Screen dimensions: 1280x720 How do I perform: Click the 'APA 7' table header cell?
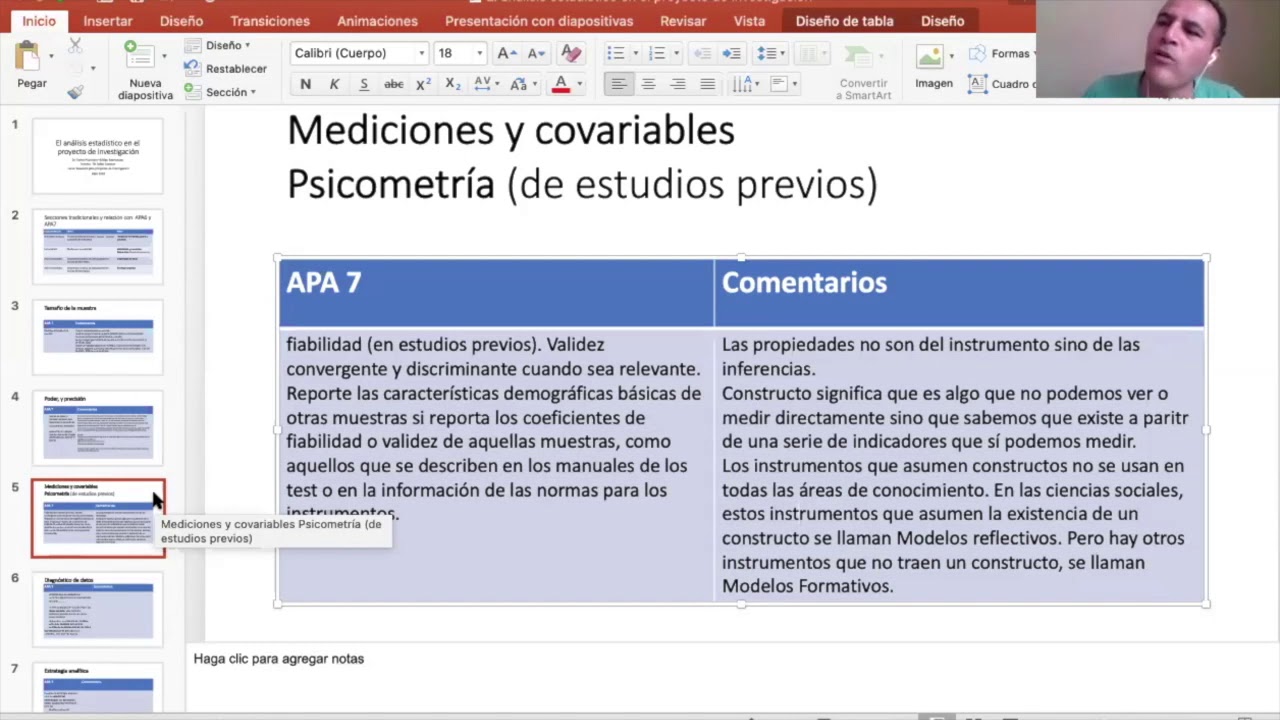click(496, 292)
